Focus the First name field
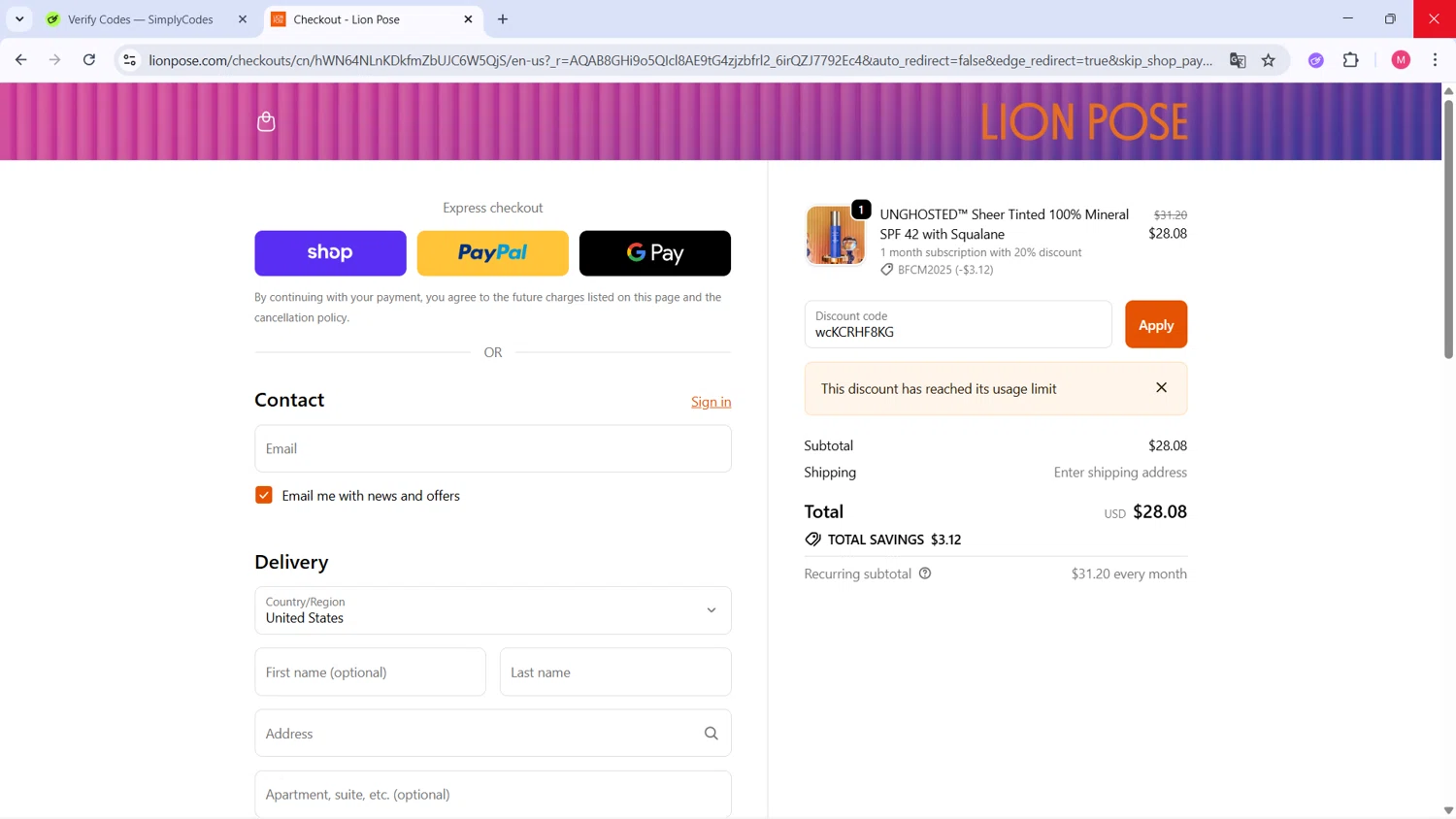Image resolution: width=1456 pixels, height=819 pixels. pos(370,672)
